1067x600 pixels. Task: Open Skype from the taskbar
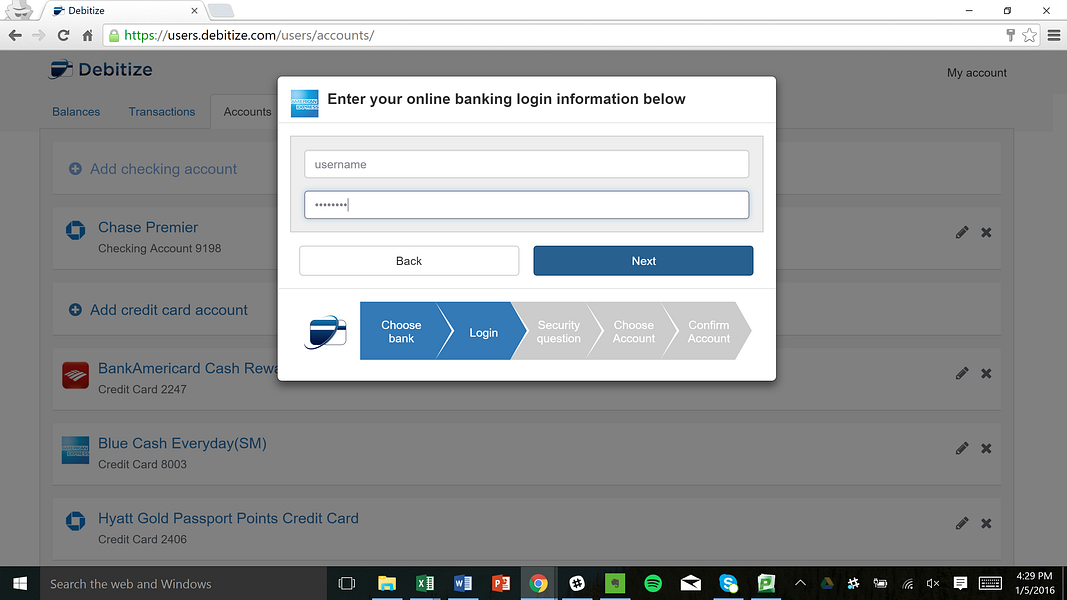click(728, 584)
